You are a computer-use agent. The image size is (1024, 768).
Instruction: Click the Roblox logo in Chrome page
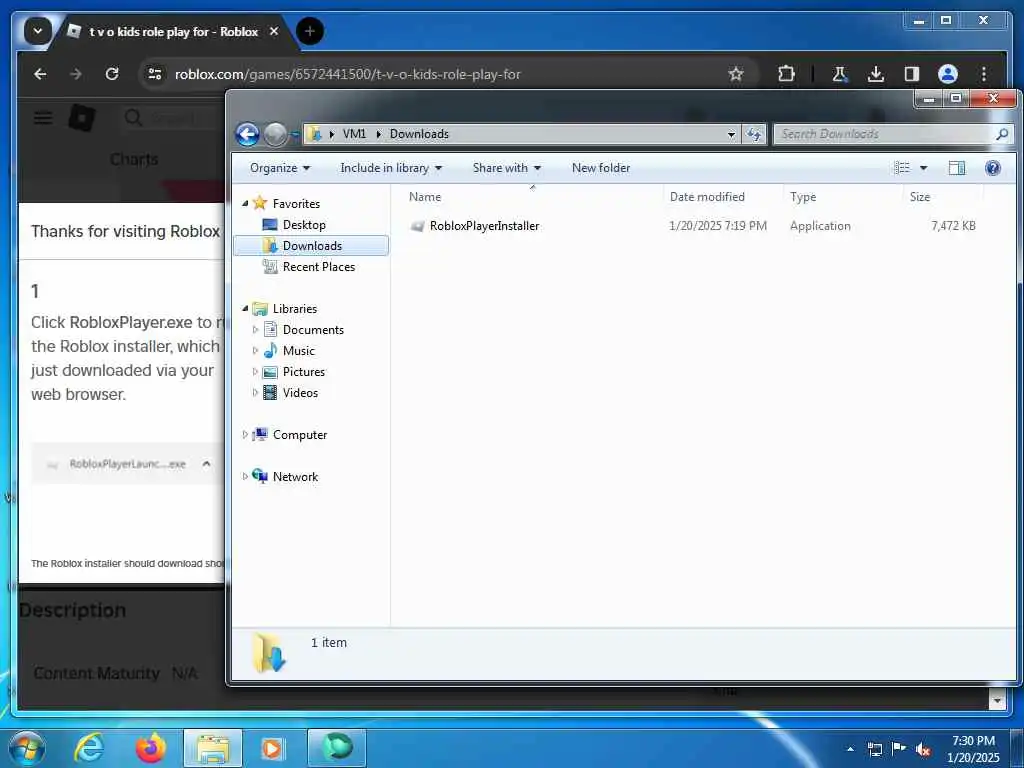(82, 118)
